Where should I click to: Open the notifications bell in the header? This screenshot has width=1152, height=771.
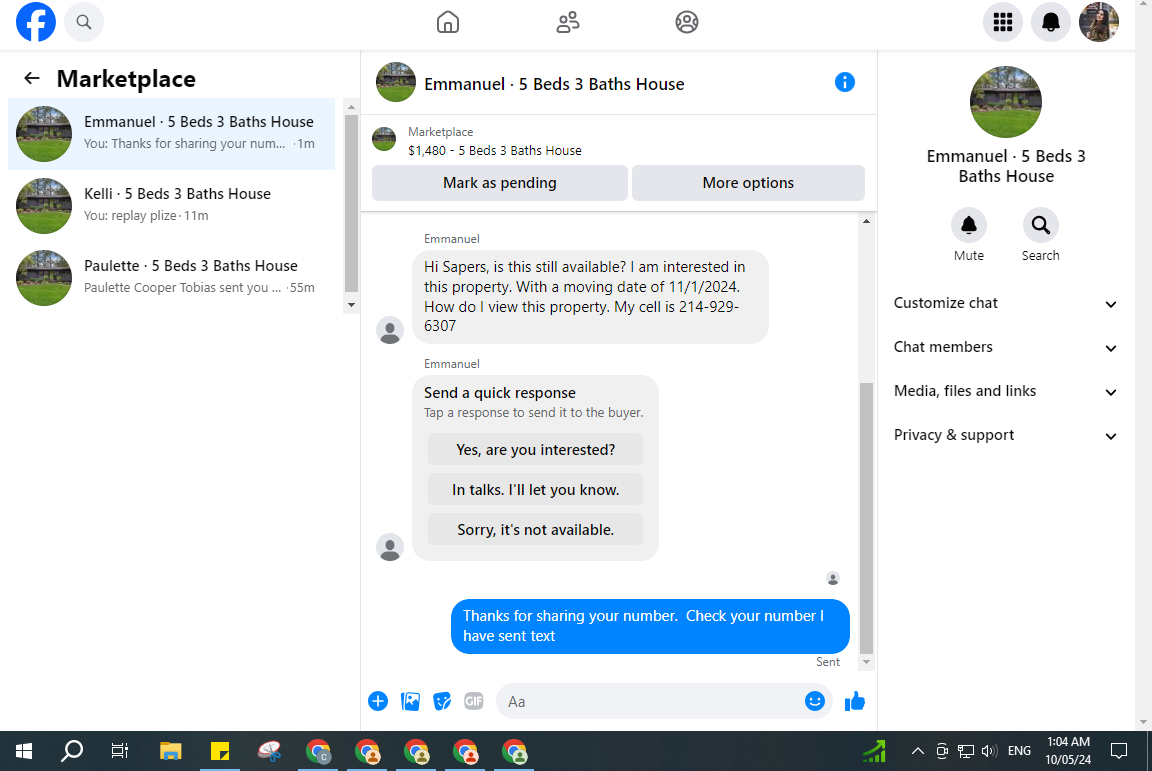click(x=1051, y=22)
